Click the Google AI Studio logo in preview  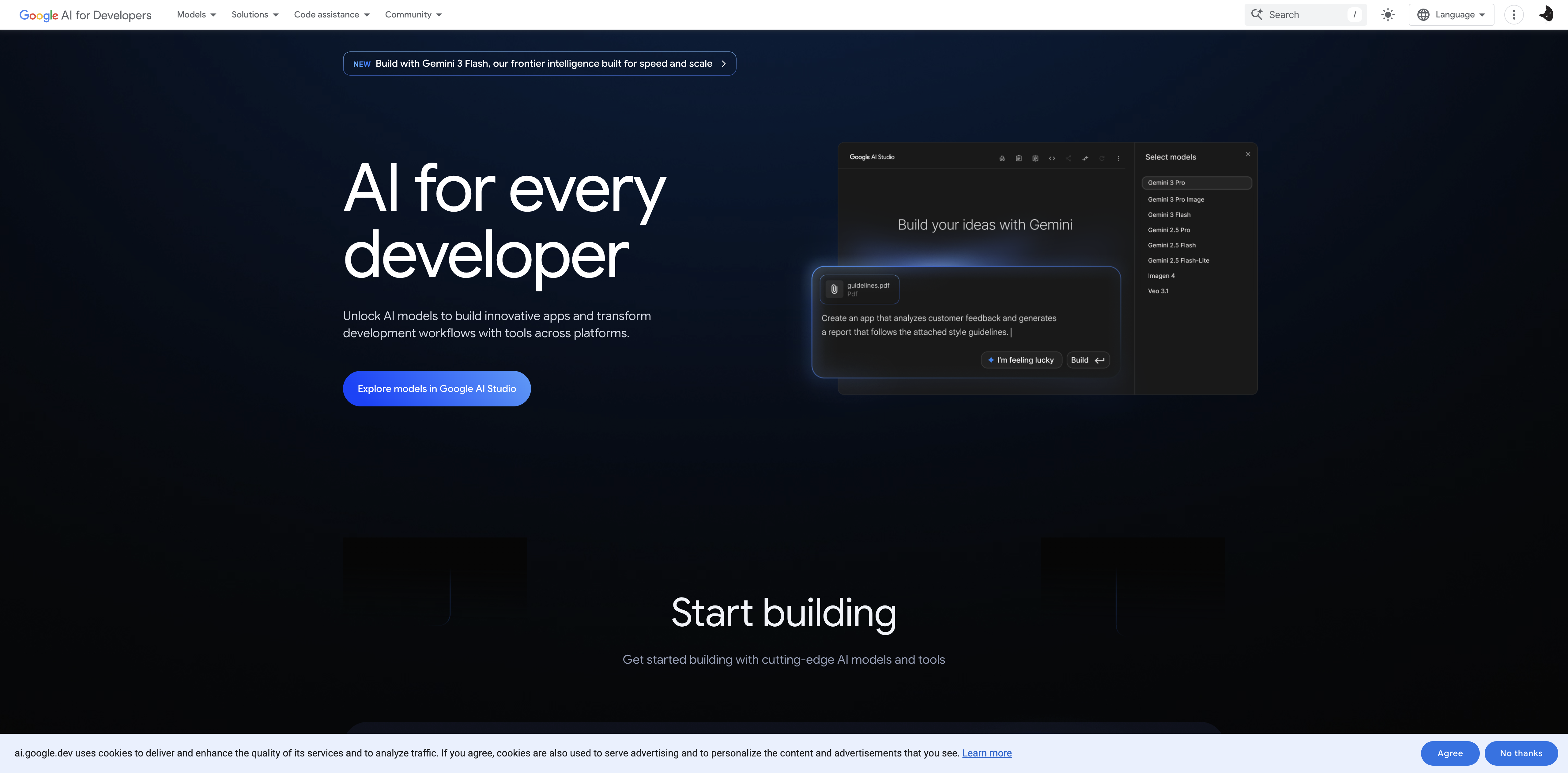pos(872,157)
